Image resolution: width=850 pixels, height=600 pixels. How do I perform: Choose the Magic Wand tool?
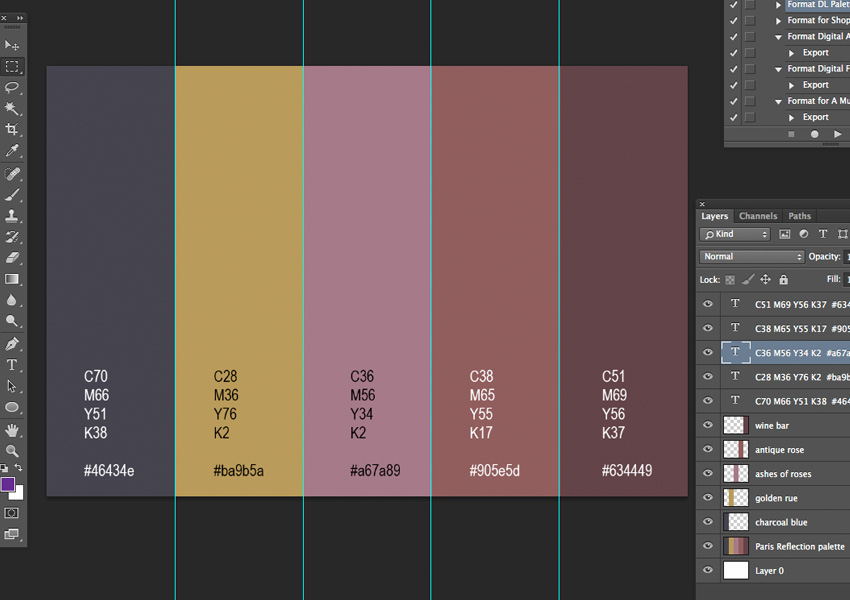pos(12,109)
